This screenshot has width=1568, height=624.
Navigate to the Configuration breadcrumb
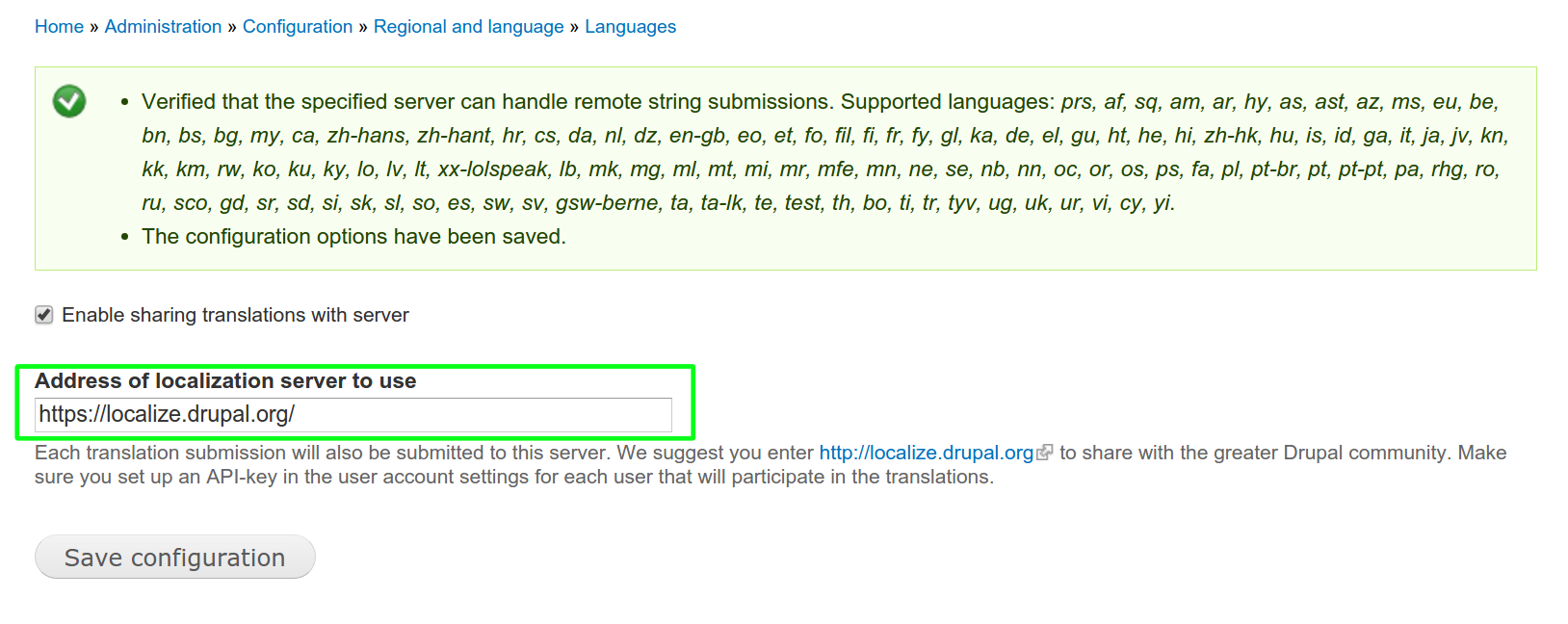(298, 27)
